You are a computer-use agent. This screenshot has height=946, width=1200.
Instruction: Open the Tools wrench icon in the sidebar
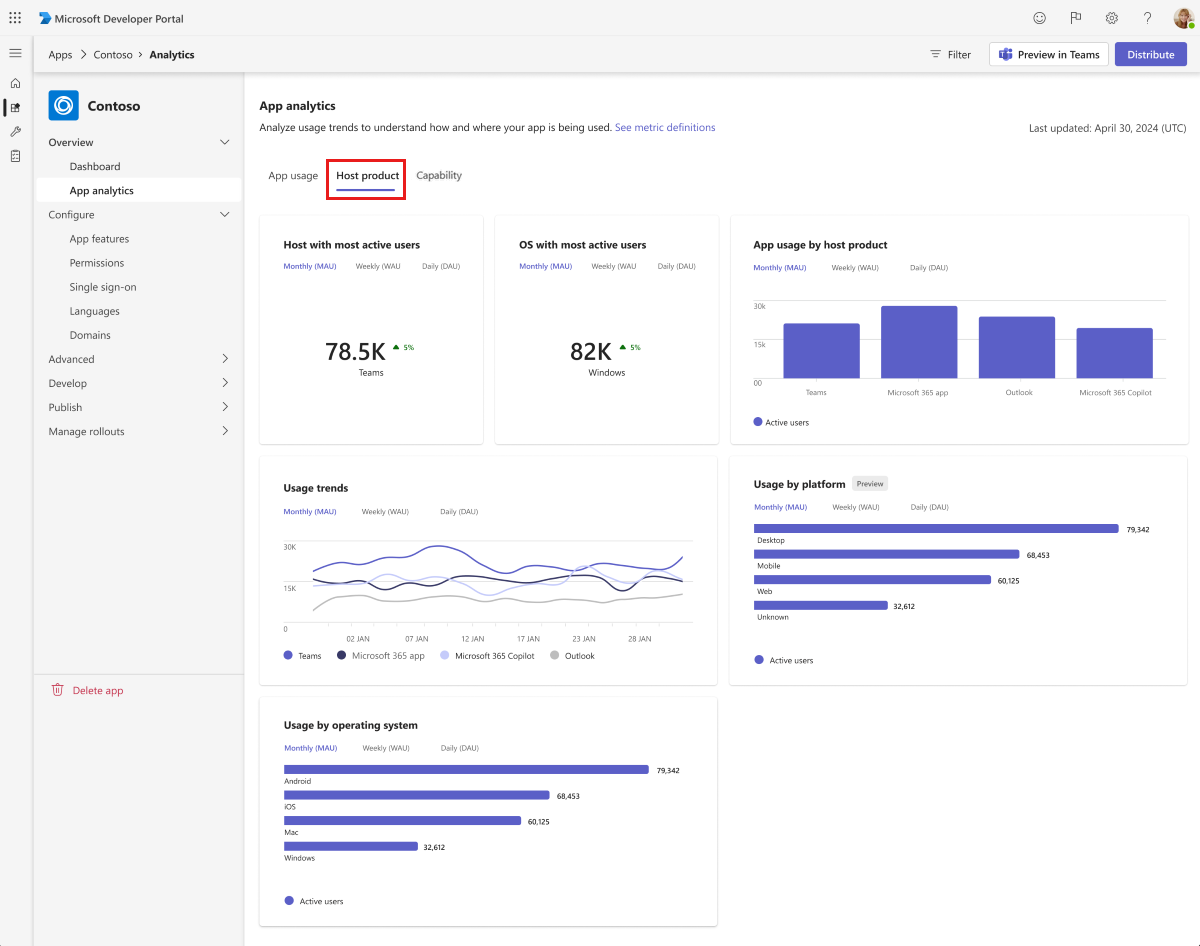[x=15, y=131]
